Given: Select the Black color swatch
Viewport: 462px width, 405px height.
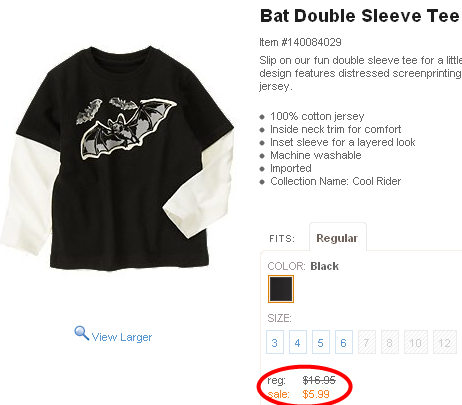Looking at the screenshot, I should (281, 289).
